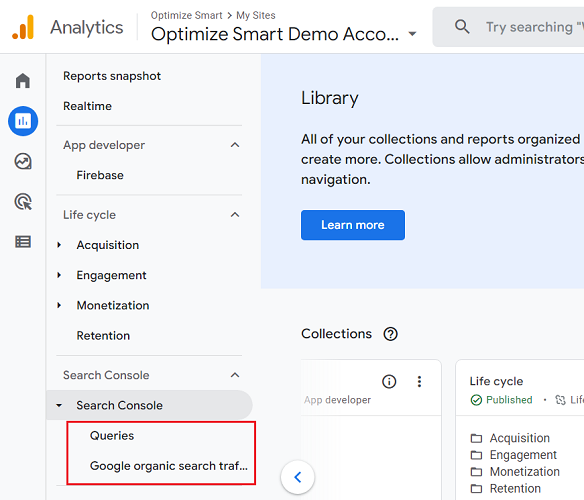584x500 pixels.
Task: Collapse the Search Console collection section
Action: (x=235, y=375)
